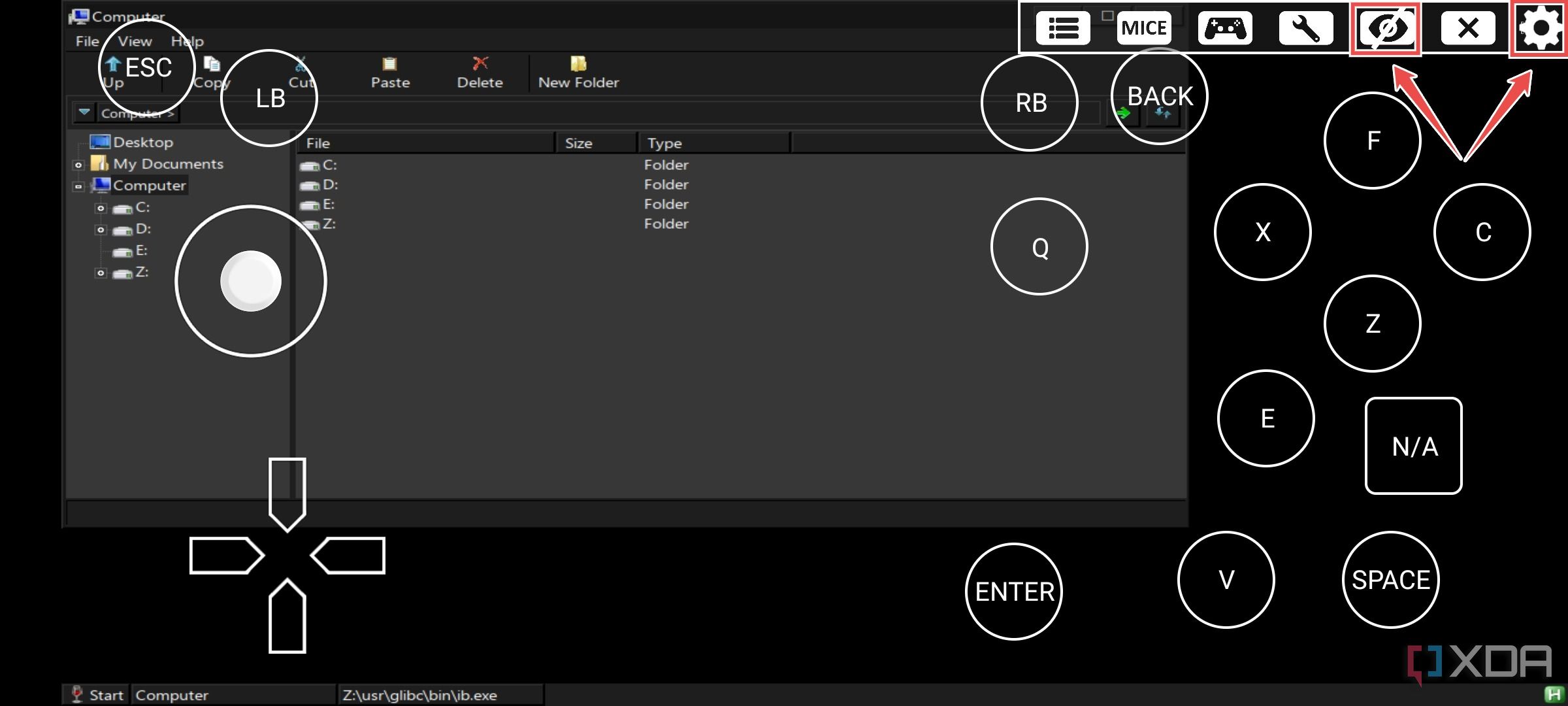This screenshot has height=706, width=1568.
Task: Open the gamepad controller settings icon
Action: click(1225, 28)
